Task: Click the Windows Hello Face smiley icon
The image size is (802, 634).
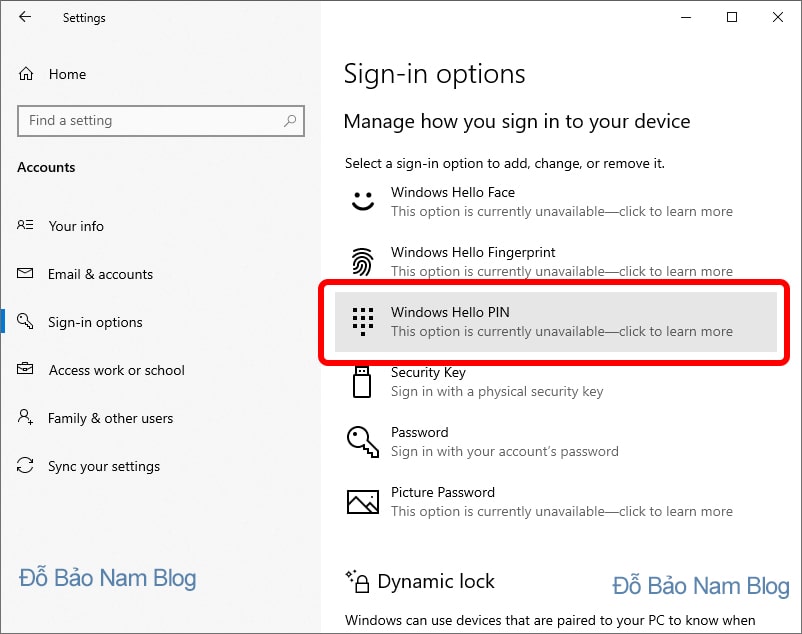Action: click(363, 201)
